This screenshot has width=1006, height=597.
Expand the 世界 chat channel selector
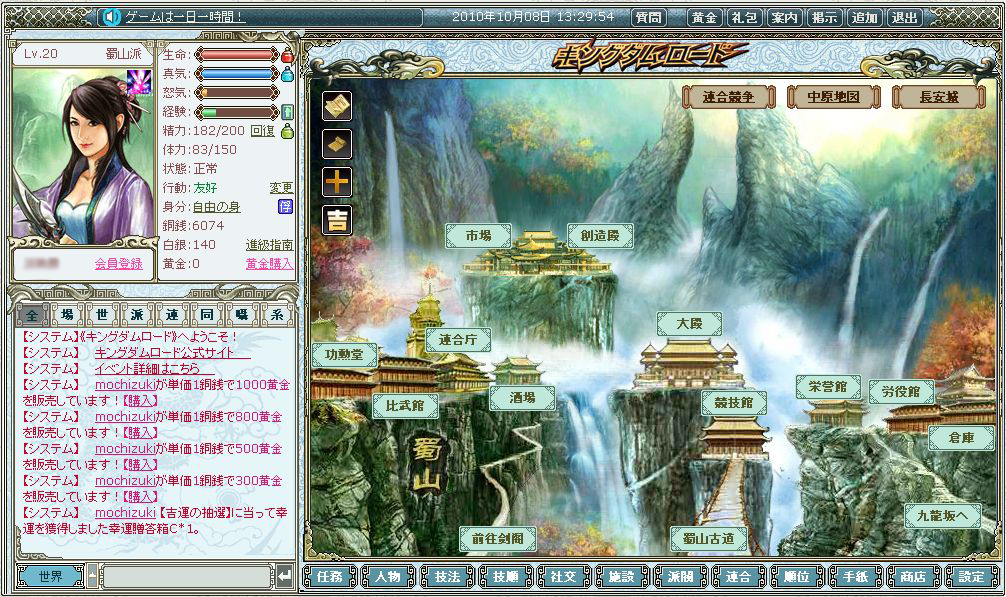(50, 577)
